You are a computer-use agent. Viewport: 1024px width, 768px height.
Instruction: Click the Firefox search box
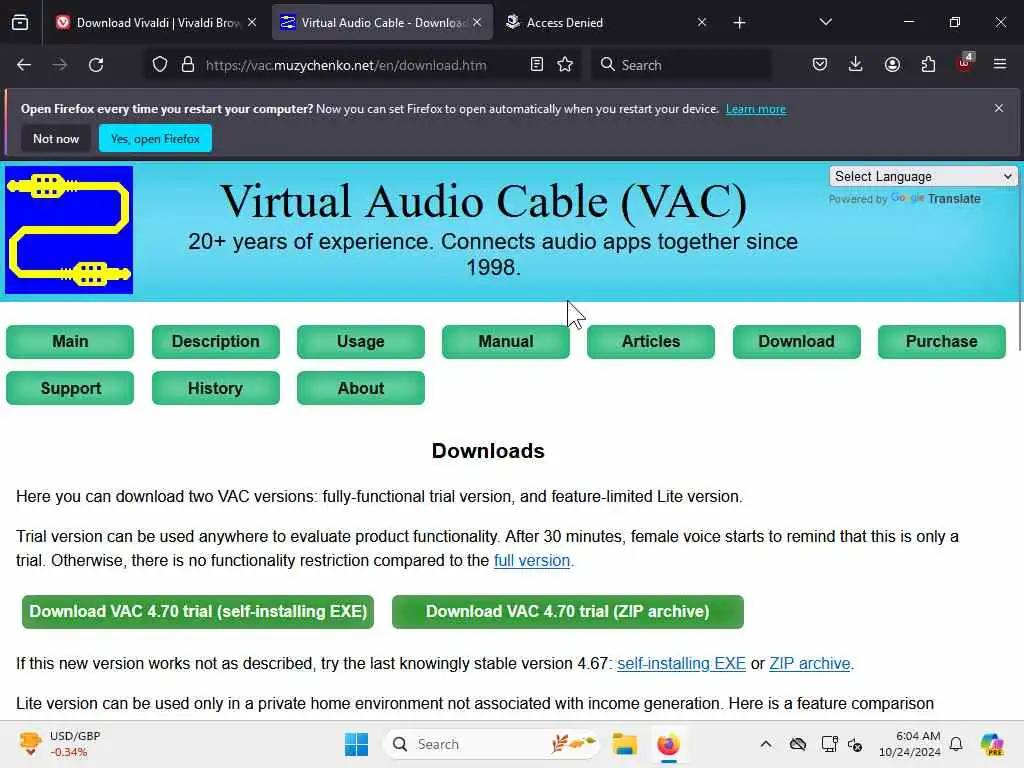pyautogui.click(x=681, y=65)
